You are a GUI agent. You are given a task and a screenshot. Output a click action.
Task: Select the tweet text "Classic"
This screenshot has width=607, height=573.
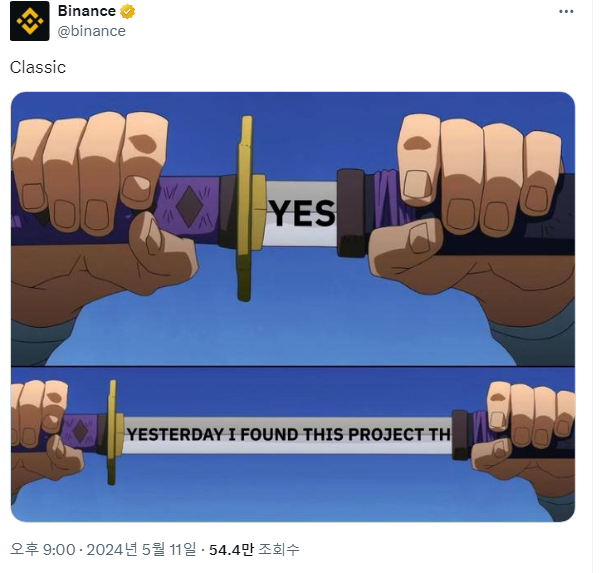pyautogui.click(x=38, y=67)
